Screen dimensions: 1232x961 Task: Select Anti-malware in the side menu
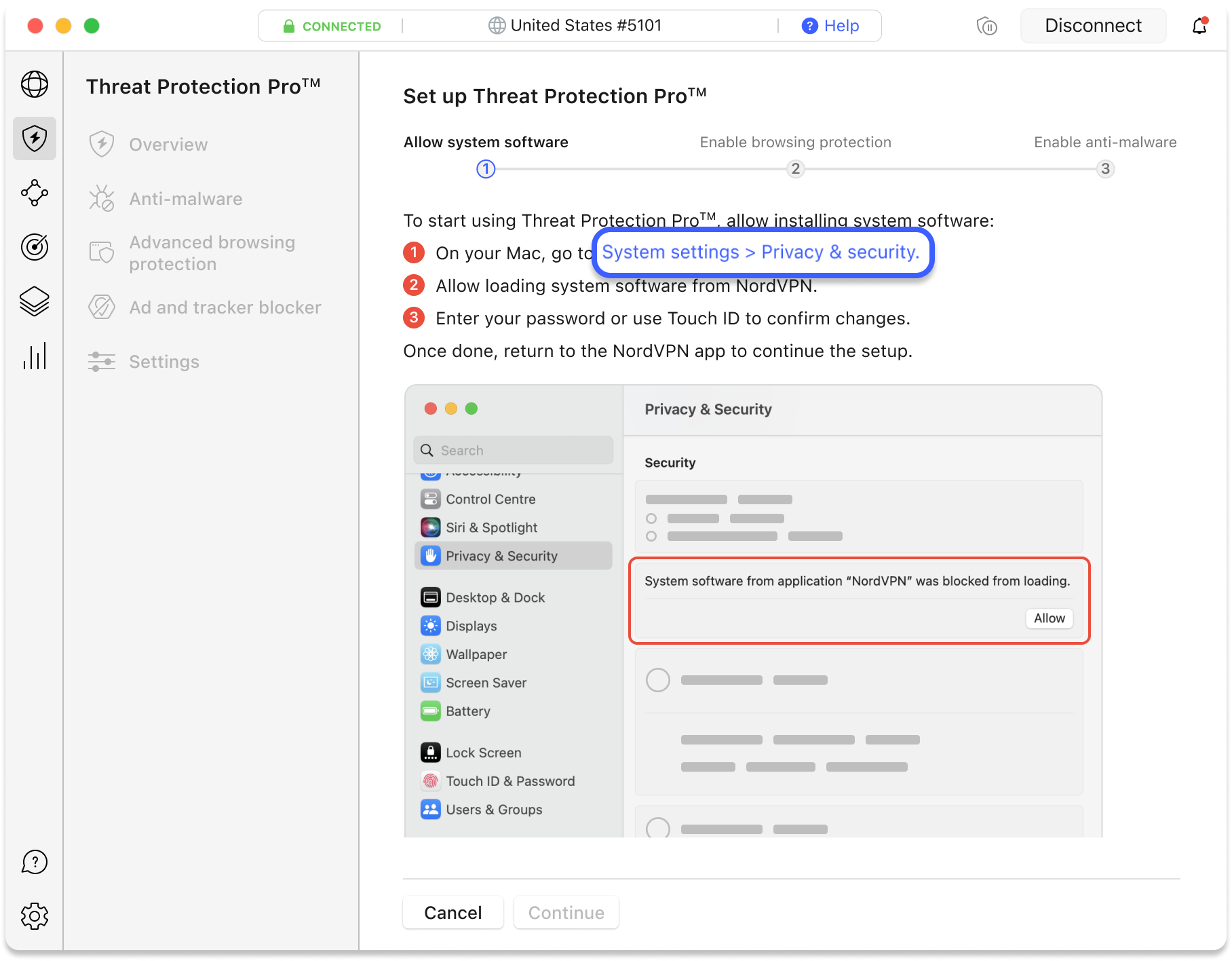185,199
